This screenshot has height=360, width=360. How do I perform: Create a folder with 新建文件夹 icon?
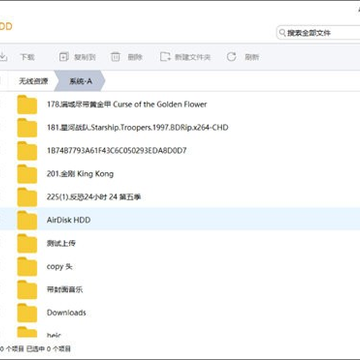pos(165,57)
